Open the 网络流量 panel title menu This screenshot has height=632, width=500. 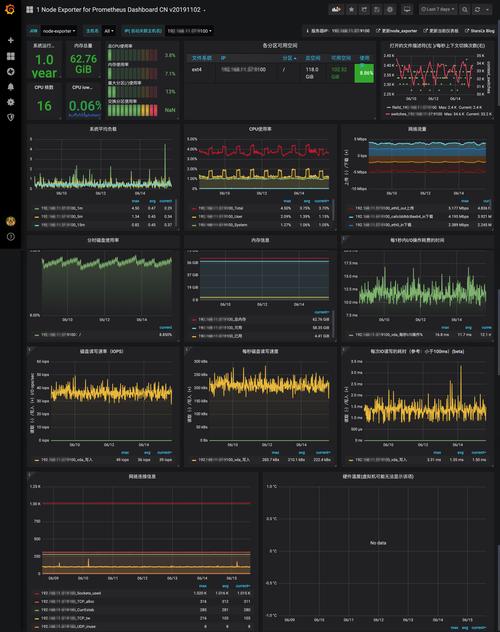[x=417, y=129]
